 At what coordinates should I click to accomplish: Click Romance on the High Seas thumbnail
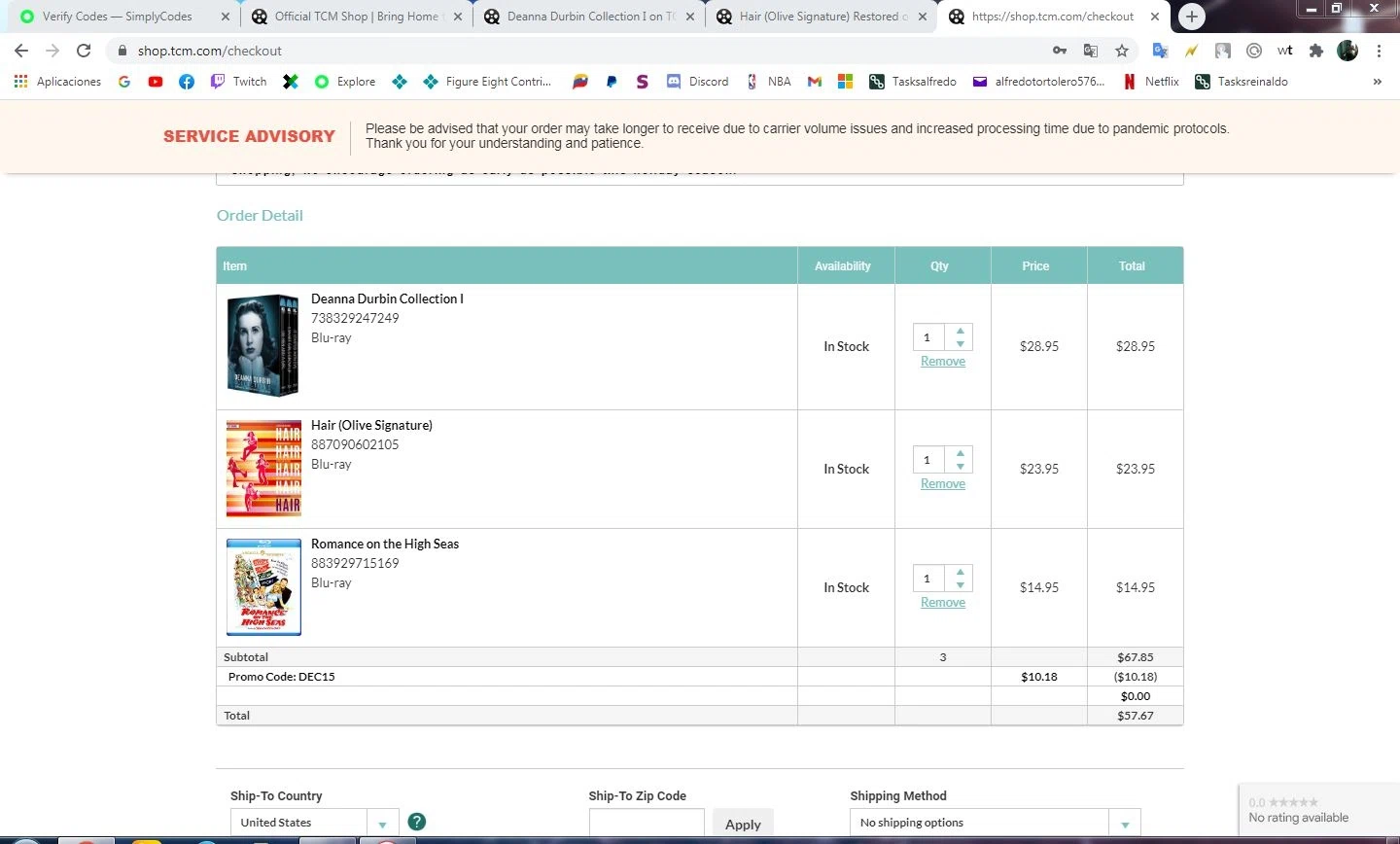(263, 587)
